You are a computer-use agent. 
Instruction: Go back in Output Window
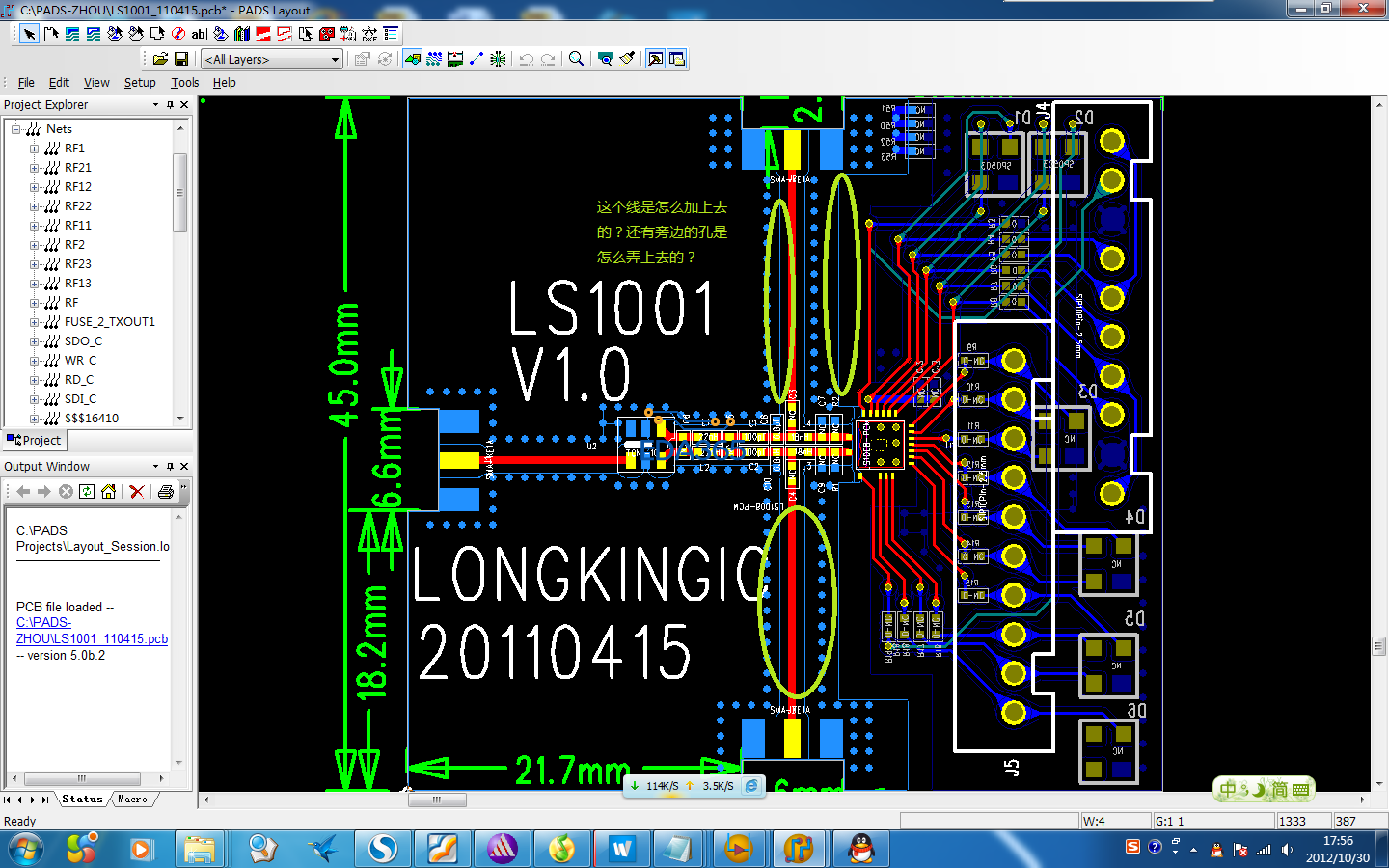click(23, 492)
